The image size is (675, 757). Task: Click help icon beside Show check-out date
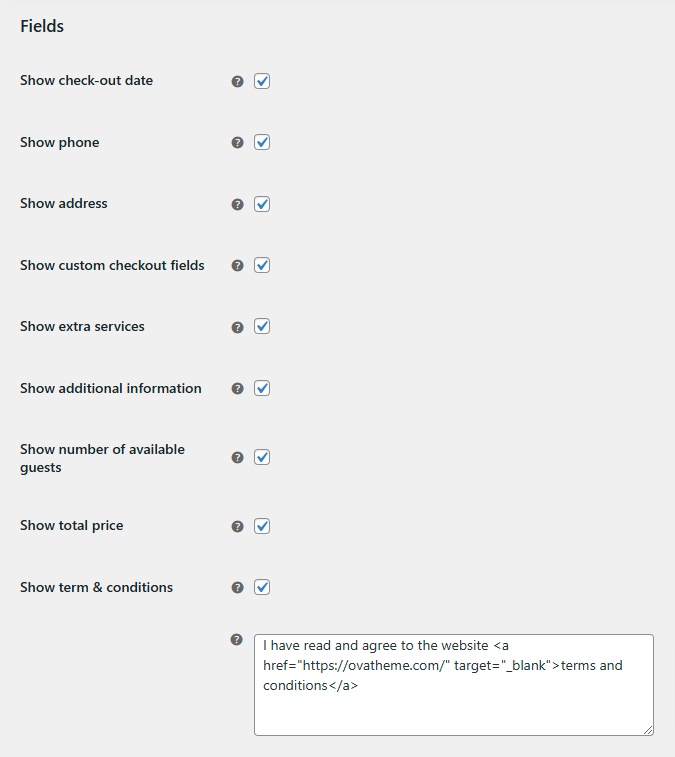click(x=237, y=82)
